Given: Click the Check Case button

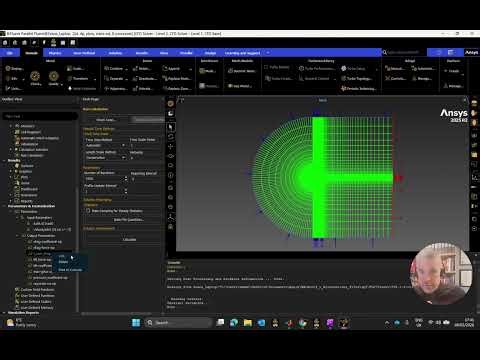Looking at the screenshot, I should [106, 119].
